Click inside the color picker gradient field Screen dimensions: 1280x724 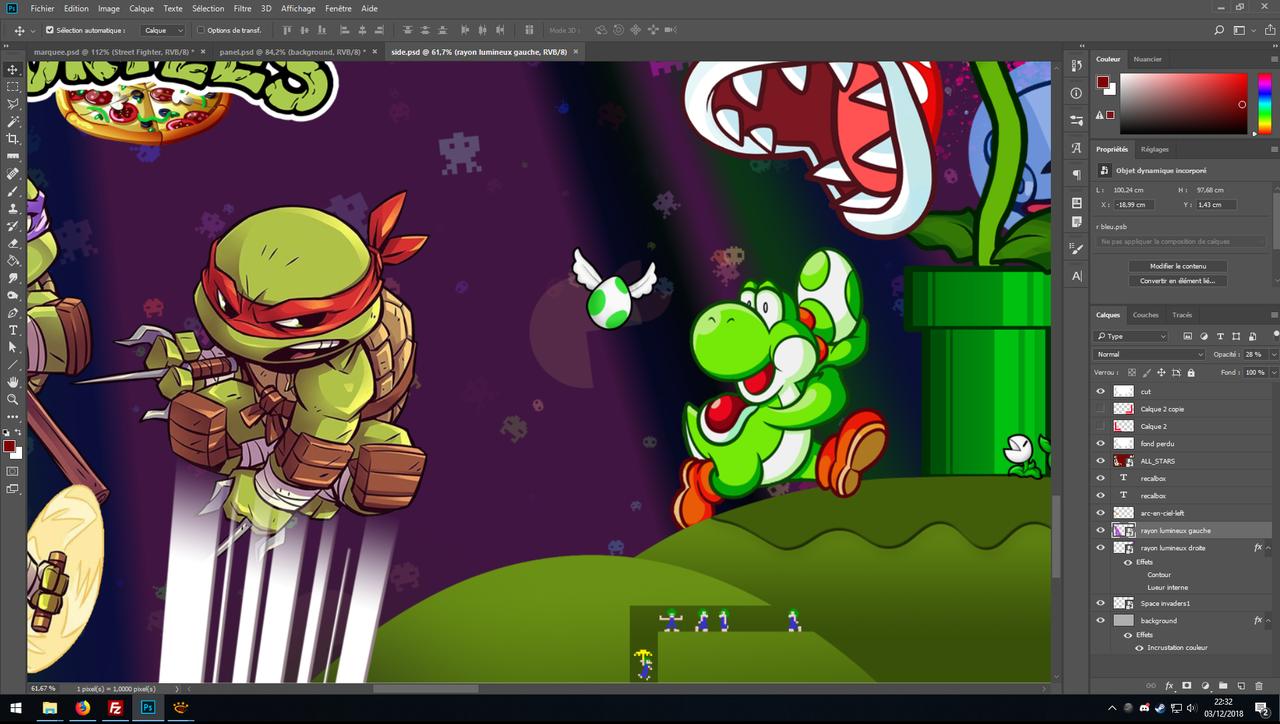click(x=1184, y=104)
